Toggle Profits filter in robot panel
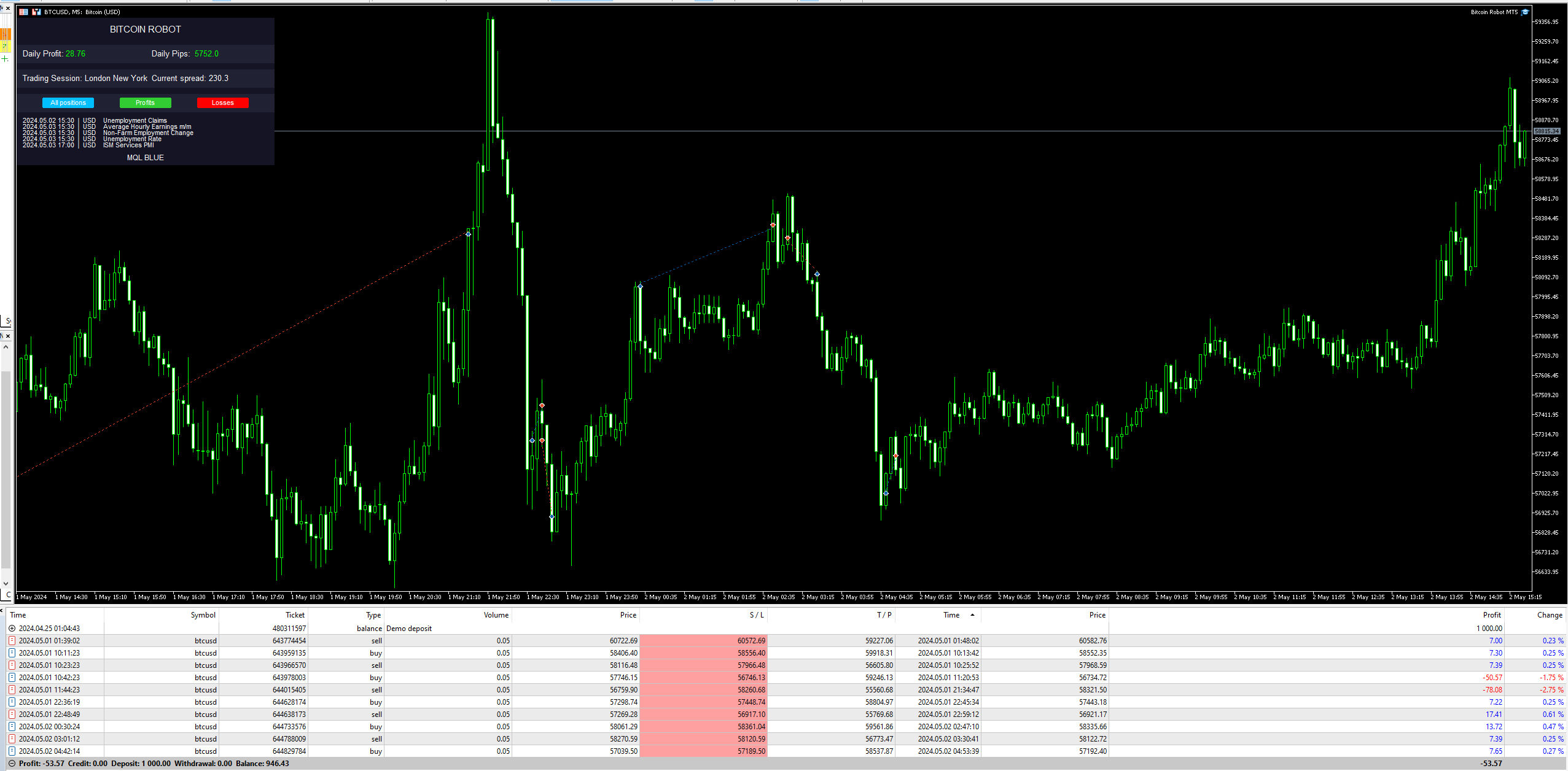 (x=145, y=103)
